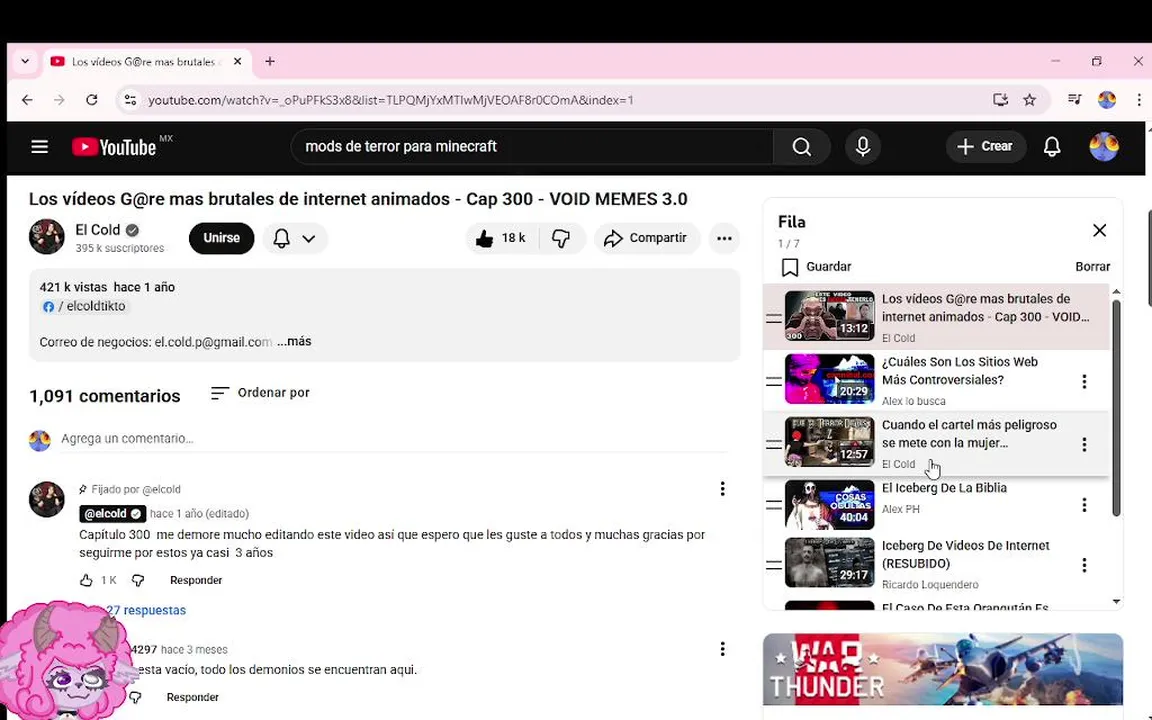The width and height of the screenshot is (1152, 720).
Task: Open El Cold channel avatar
Action: pos(46,237)
